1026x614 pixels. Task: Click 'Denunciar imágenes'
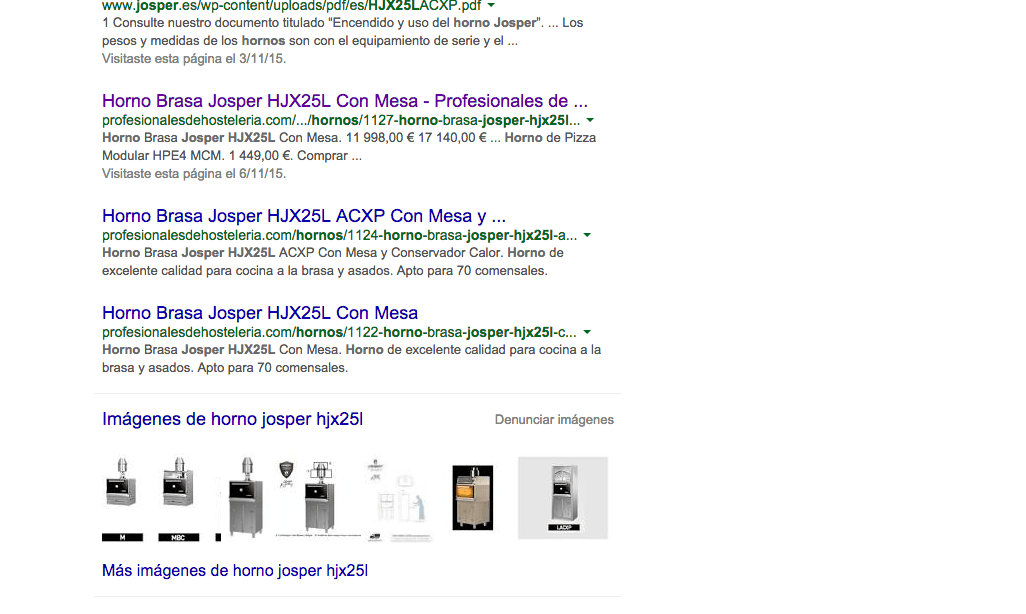[554, 420]
